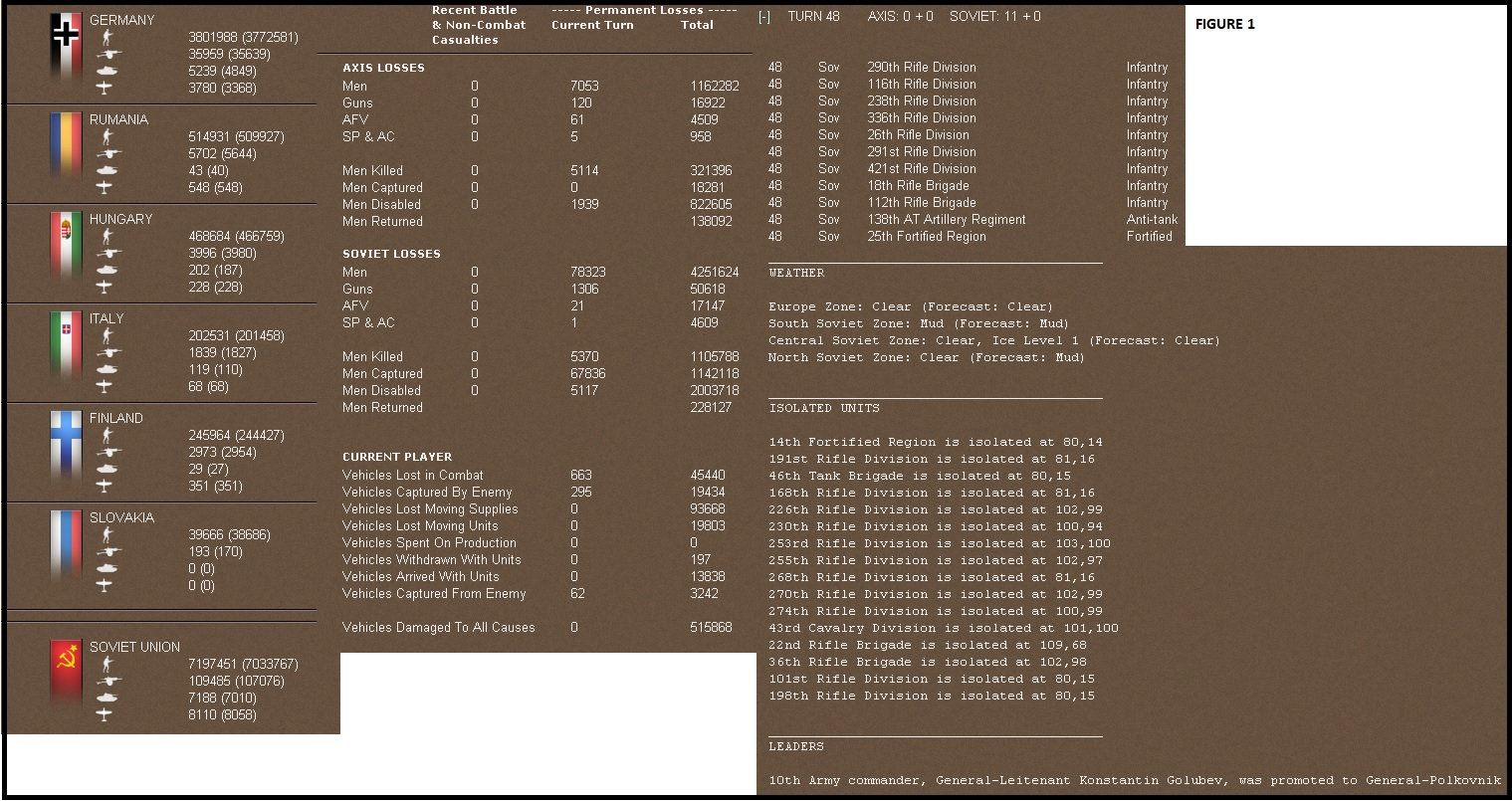
Task: Click Soviet Union's soldier manpower icon
Action: point(107,665)
